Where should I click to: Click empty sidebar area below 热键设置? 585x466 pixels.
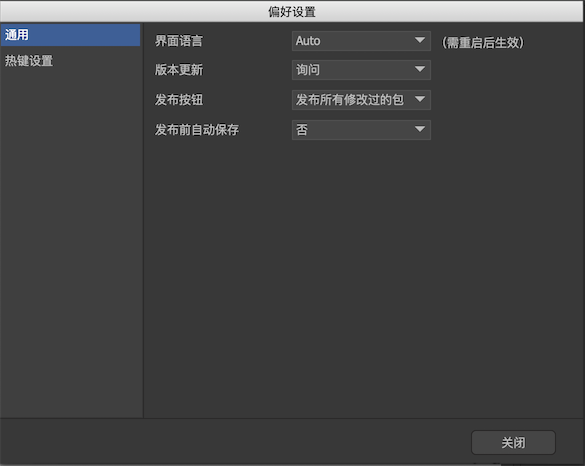71,243
